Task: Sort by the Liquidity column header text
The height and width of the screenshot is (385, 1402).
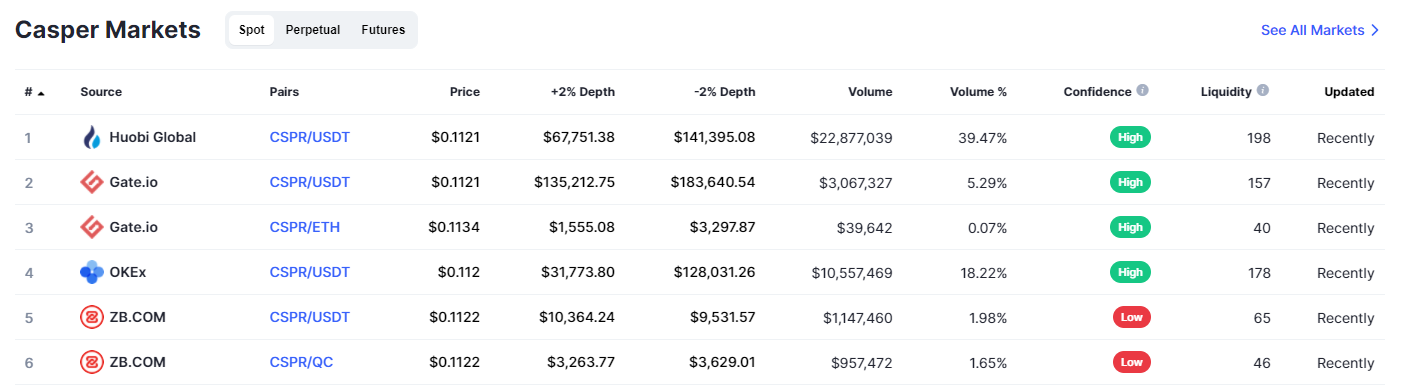Action: (1226, 92)
